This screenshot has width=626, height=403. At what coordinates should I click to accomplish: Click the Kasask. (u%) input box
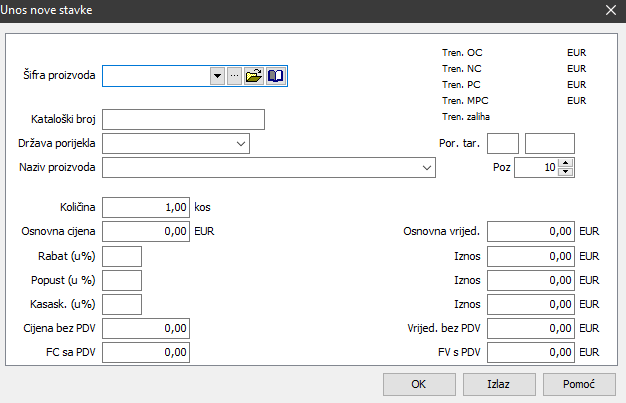pos(122,304)
